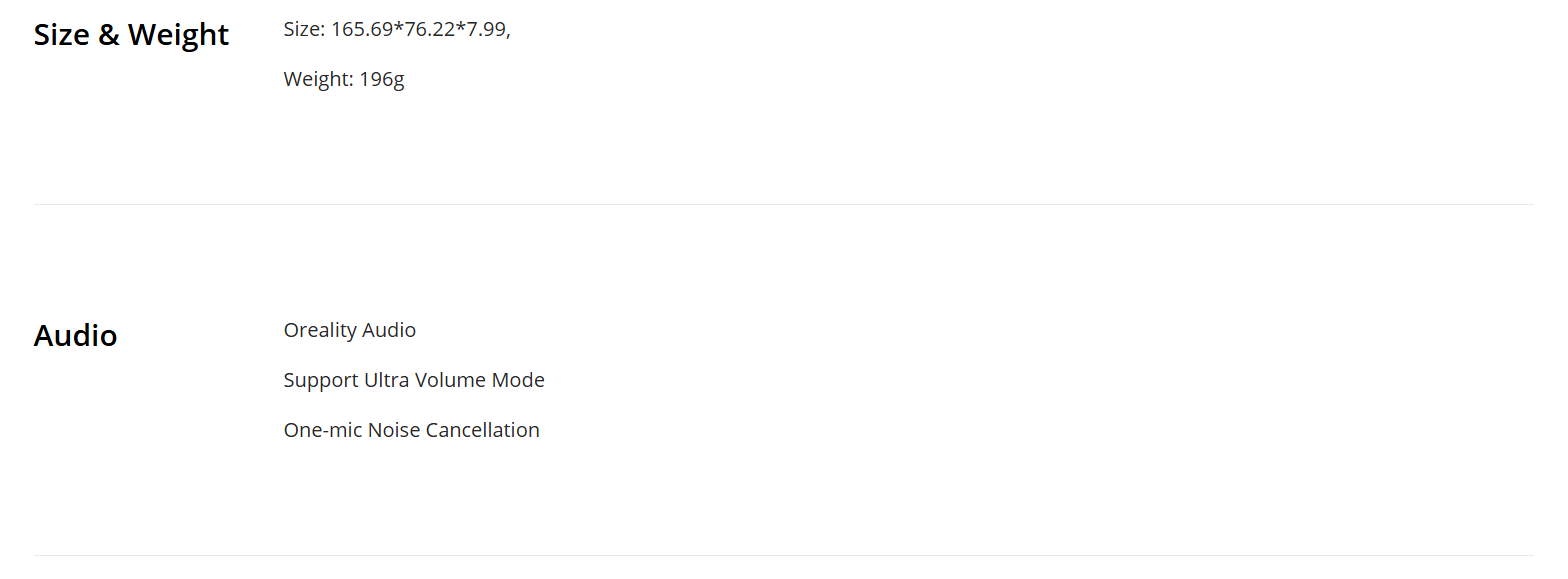This screenshot has height=579, width=1568.
Task: Click the "Size:" label before dimensions
Action: 304,30
